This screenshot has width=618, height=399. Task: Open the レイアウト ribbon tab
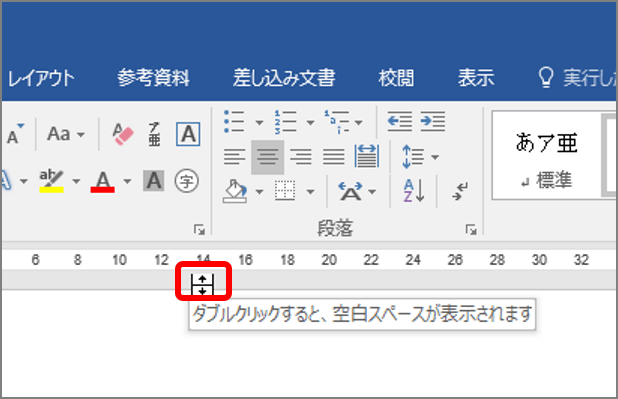coord(41,78)
